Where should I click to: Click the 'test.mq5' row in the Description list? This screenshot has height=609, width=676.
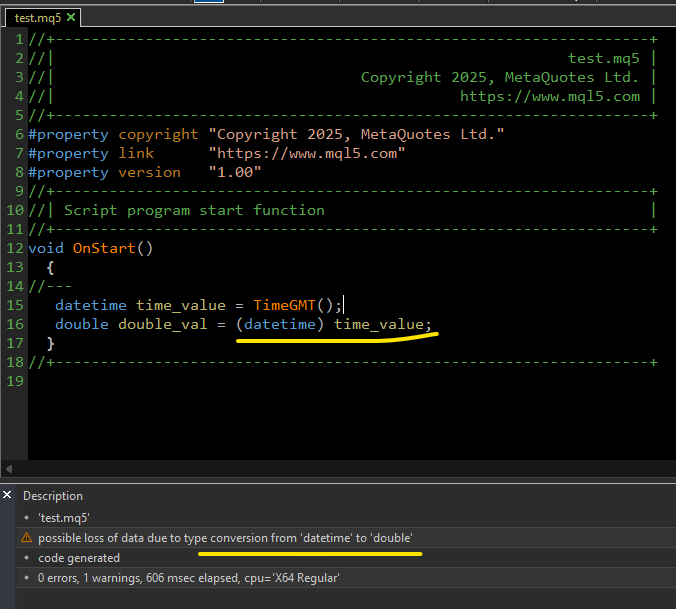click(346, 518)
